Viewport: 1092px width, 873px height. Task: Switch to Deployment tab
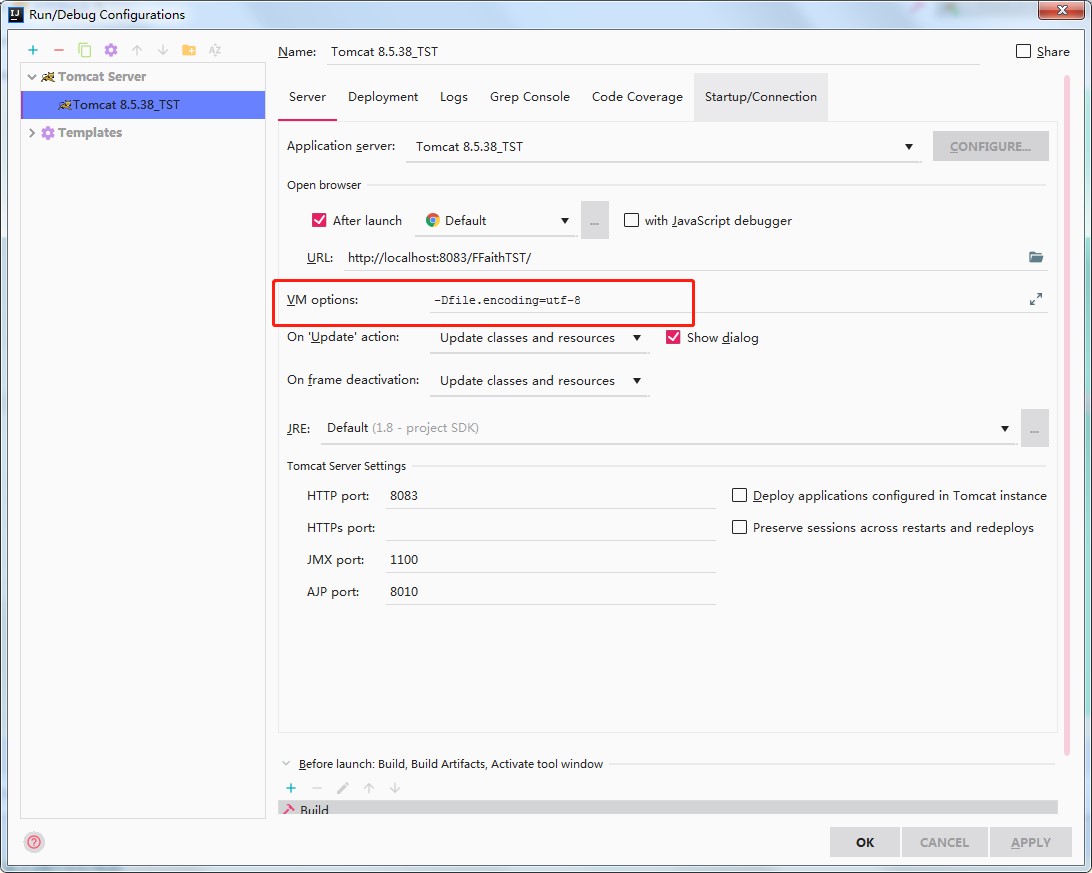(x=383, y=97)
